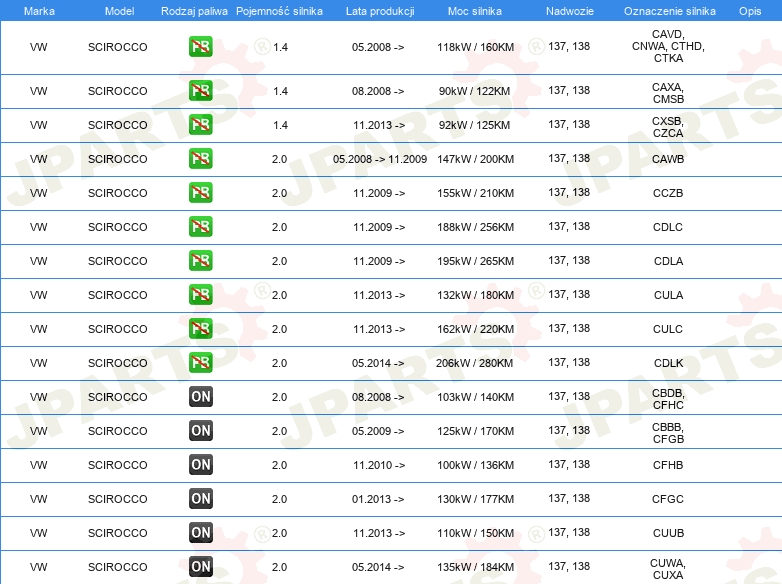Select the PB icon for the 90kW/122KM engine
The width and height of the screenshot is (782, 584).
(x=200, y=91)
